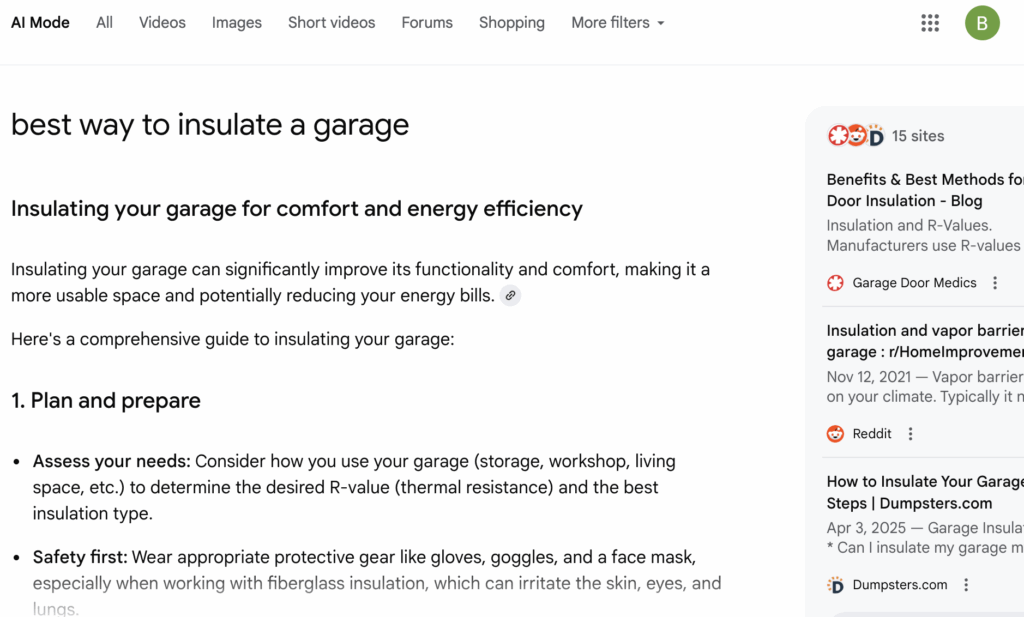The width and height of the screenshot is (1024, 617).
Task: Click the Reddit favicon in sources
Action: (836, 434)
